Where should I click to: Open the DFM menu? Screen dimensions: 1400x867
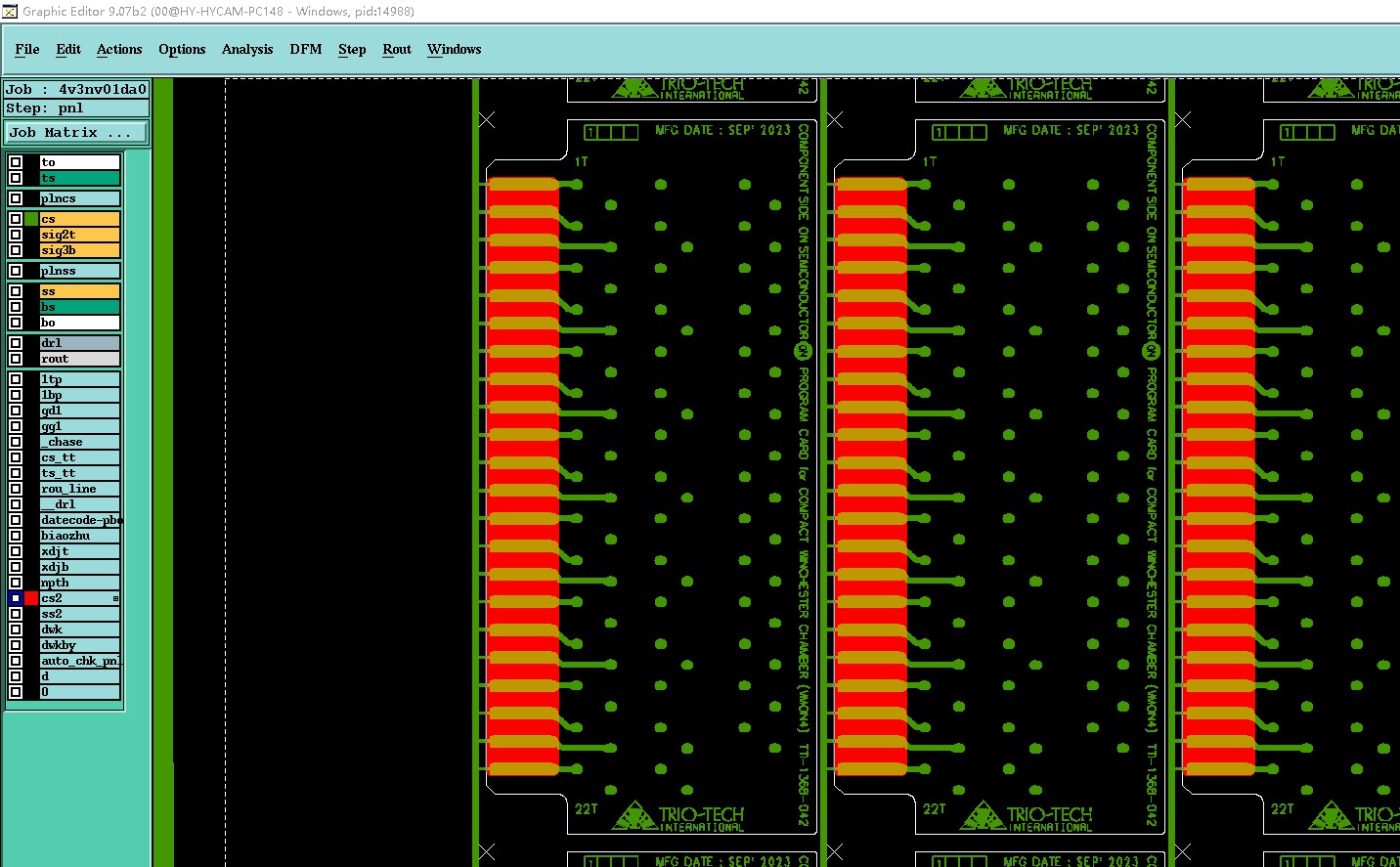pos(306,49)
